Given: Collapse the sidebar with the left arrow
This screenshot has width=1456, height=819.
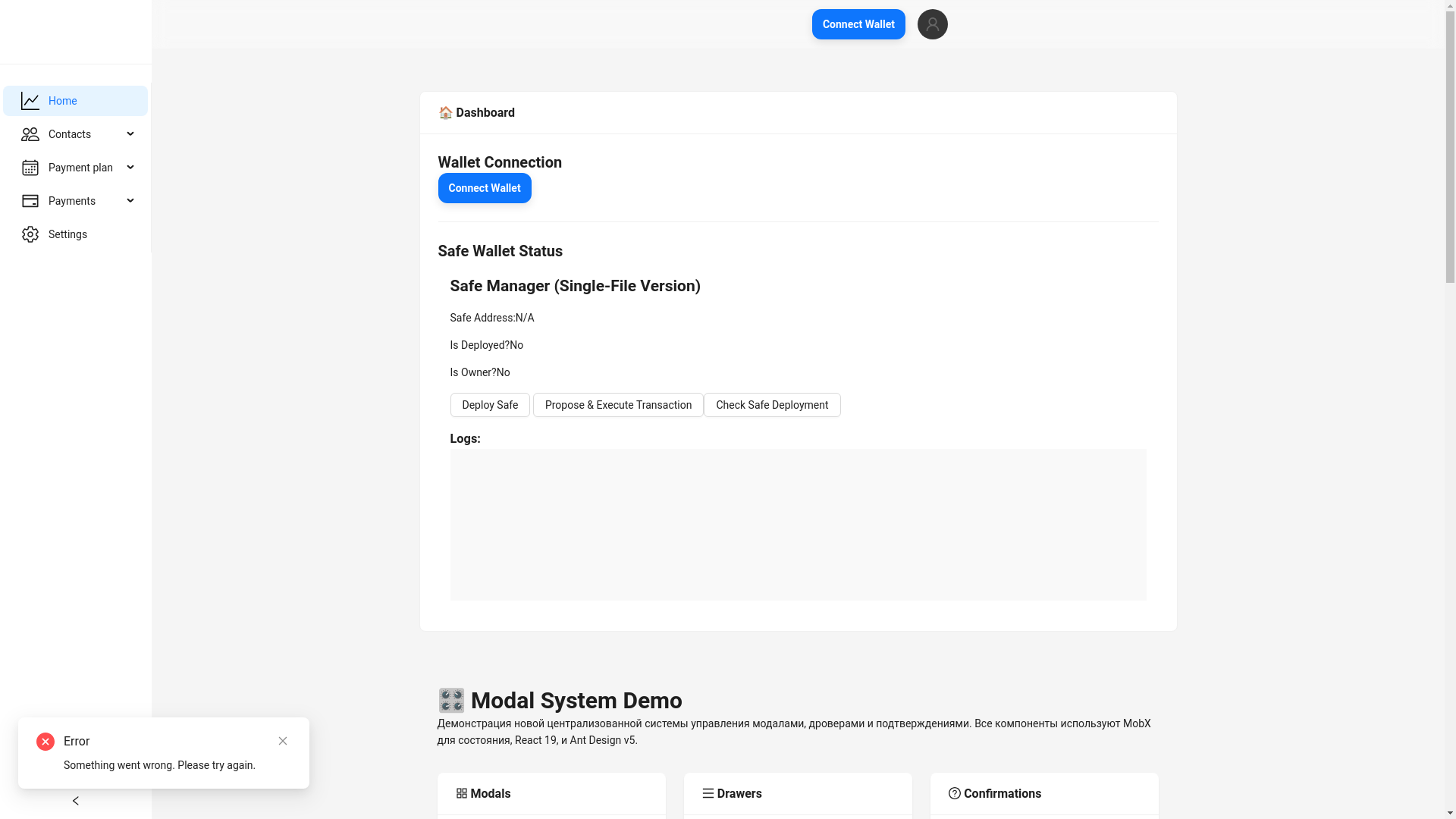Looking at the screenshot, I should [75, 801].
